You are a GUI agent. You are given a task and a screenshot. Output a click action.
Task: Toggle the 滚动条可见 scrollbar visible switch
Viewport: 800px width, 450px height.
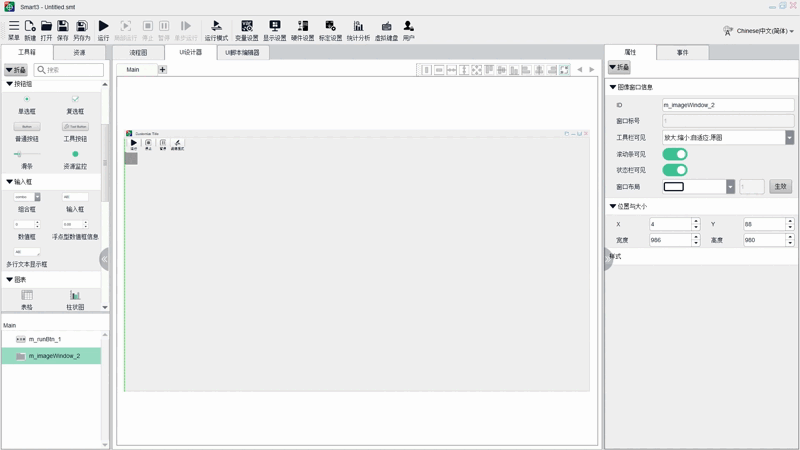tap(675, 154)
